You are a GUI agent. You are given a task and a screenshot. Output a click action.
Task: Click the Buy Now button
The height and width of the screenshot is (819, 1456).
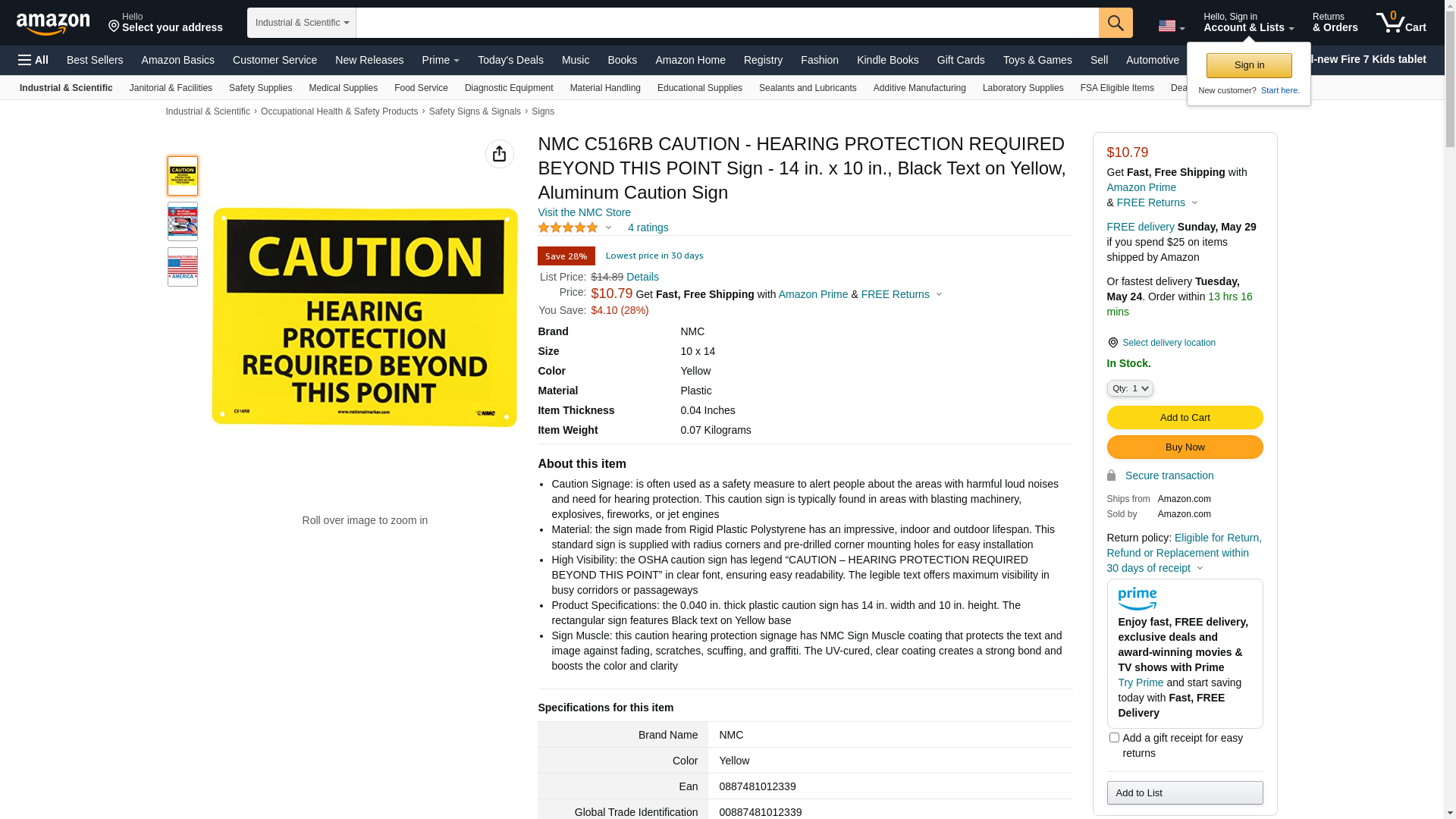click(1185, 447)
